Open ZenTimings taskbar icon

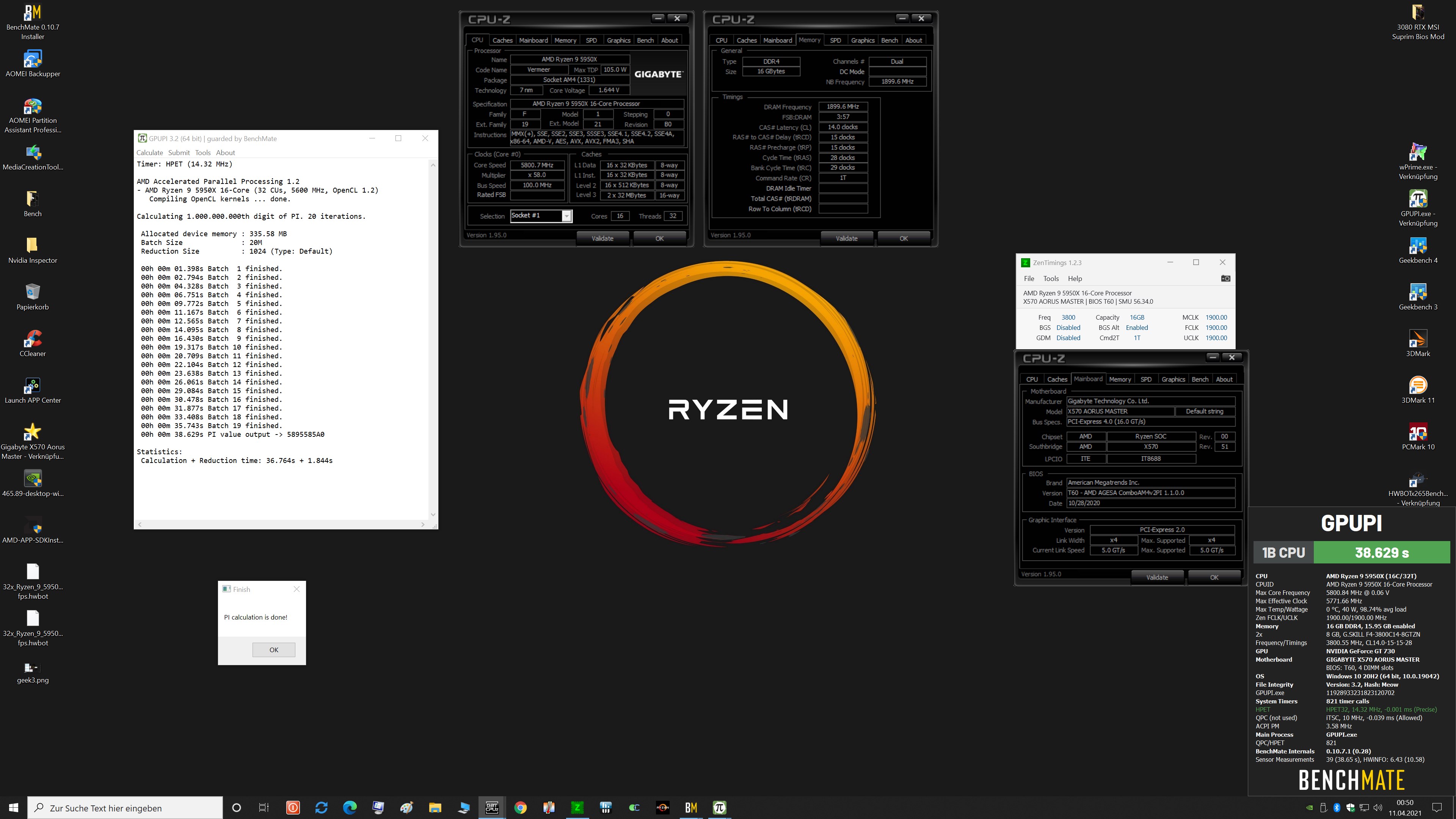(x=577, y=808)
